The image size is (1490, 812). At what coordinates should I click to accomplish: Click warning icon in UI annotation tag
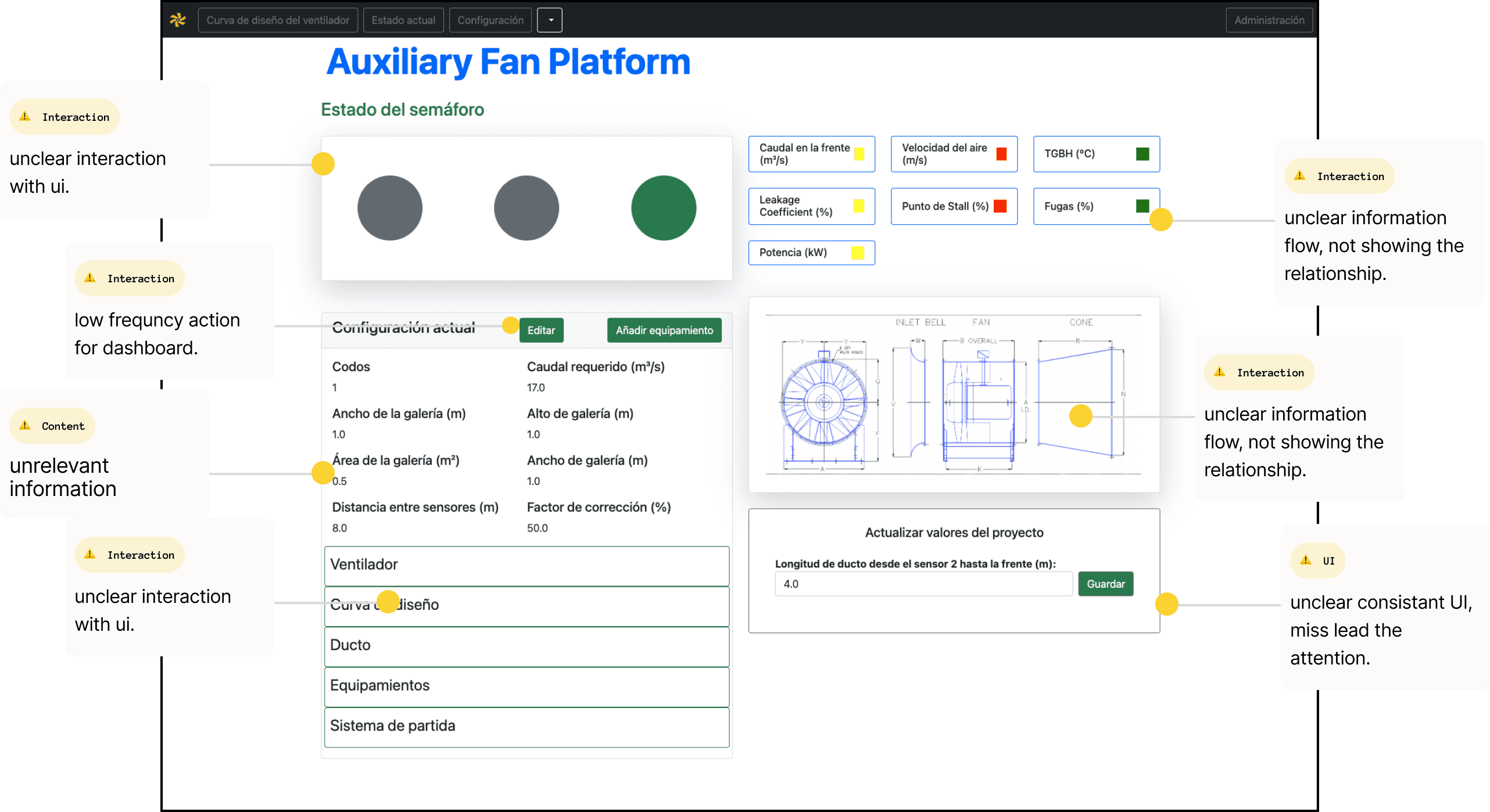pyautogui.click(x=1305, y=560)
